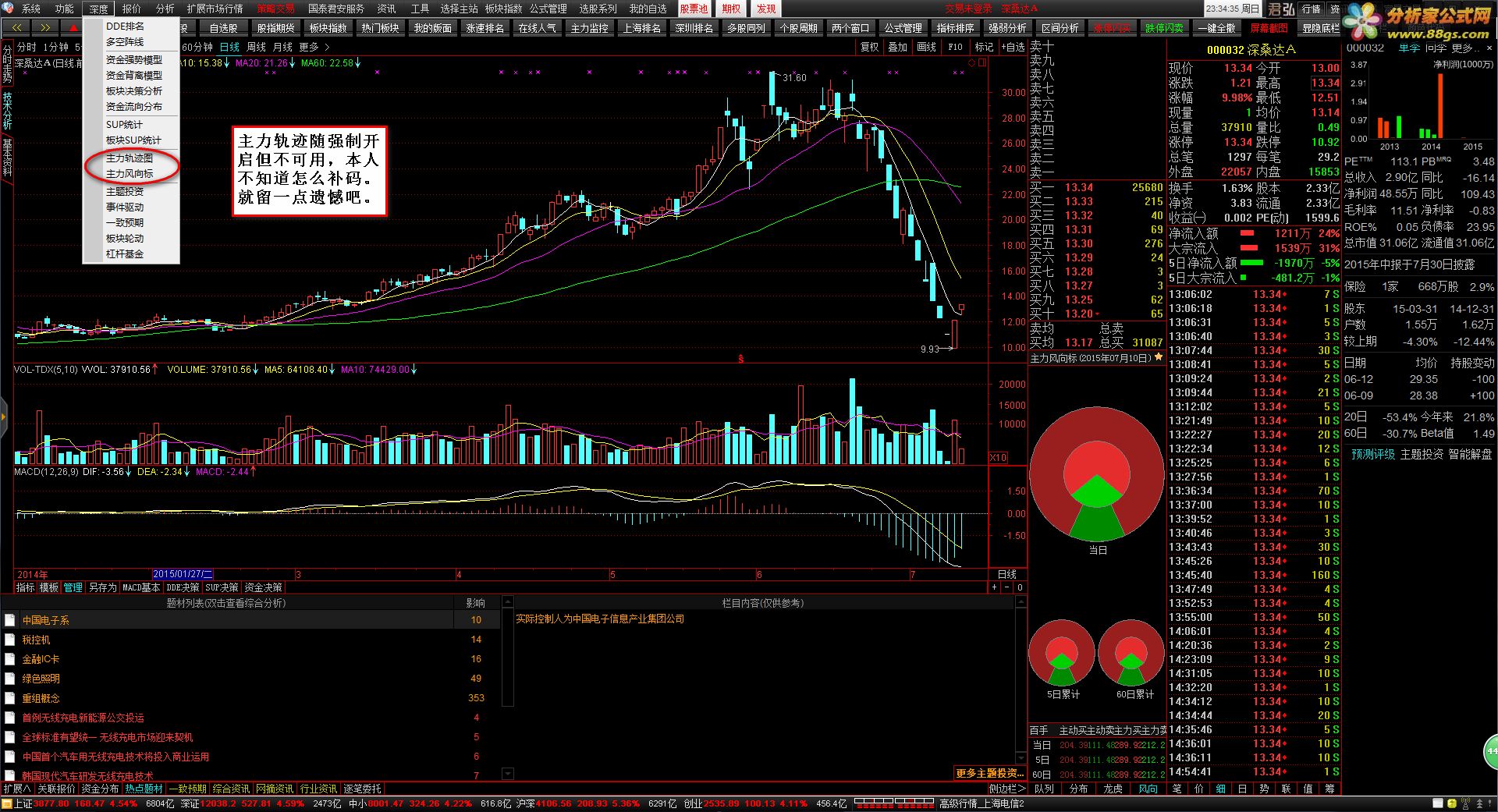
Task: Click the 屏幕截图 toolbar button
Action: [1269, 27]
